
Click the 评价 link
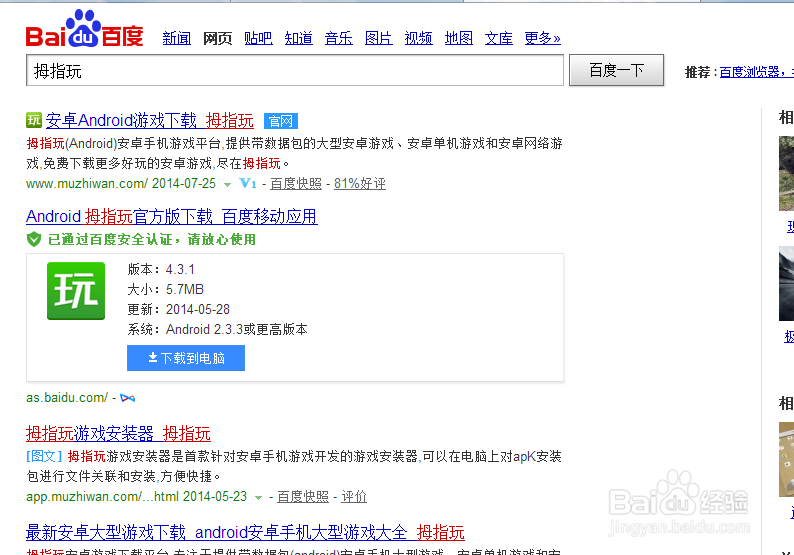pyautogui.click(x=354, y=496)
